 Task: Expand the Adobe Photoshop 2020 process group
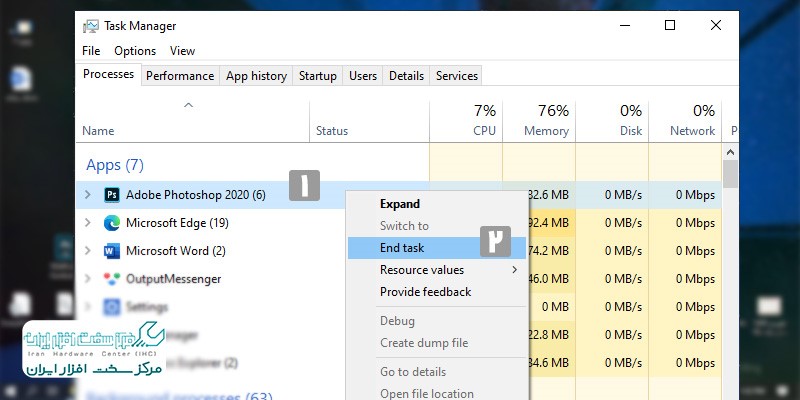[88, 195]
